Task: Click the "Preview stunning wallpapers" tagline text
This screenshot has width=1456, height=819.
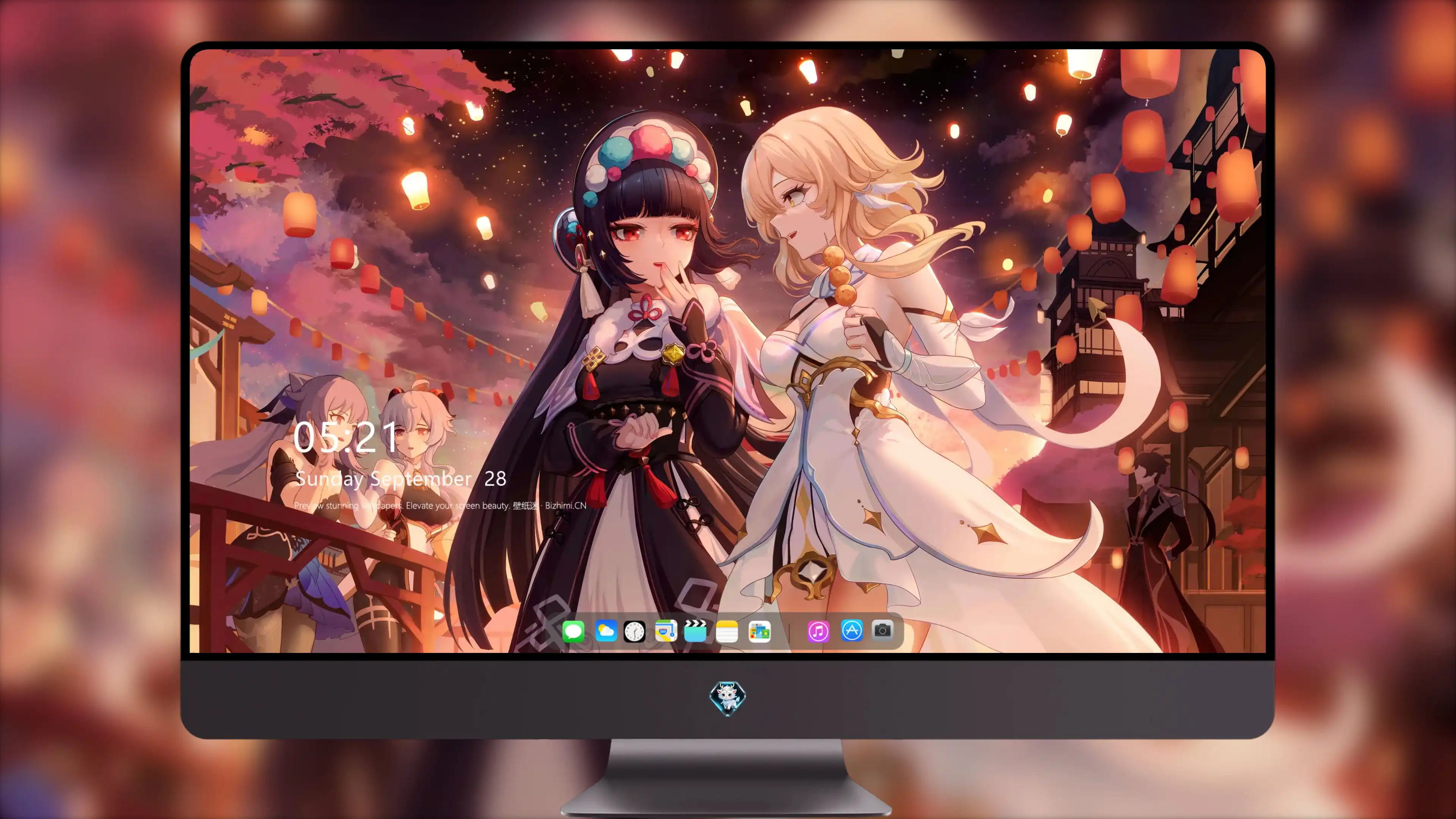Action: (440, 505)
